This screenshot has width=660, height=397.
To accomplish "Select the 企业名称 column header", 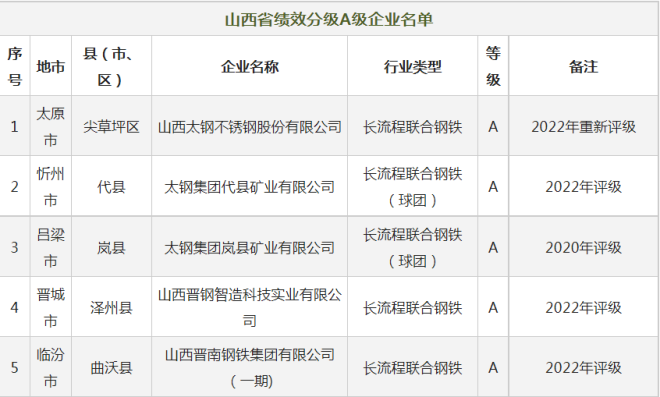I will tap(250, 67).
